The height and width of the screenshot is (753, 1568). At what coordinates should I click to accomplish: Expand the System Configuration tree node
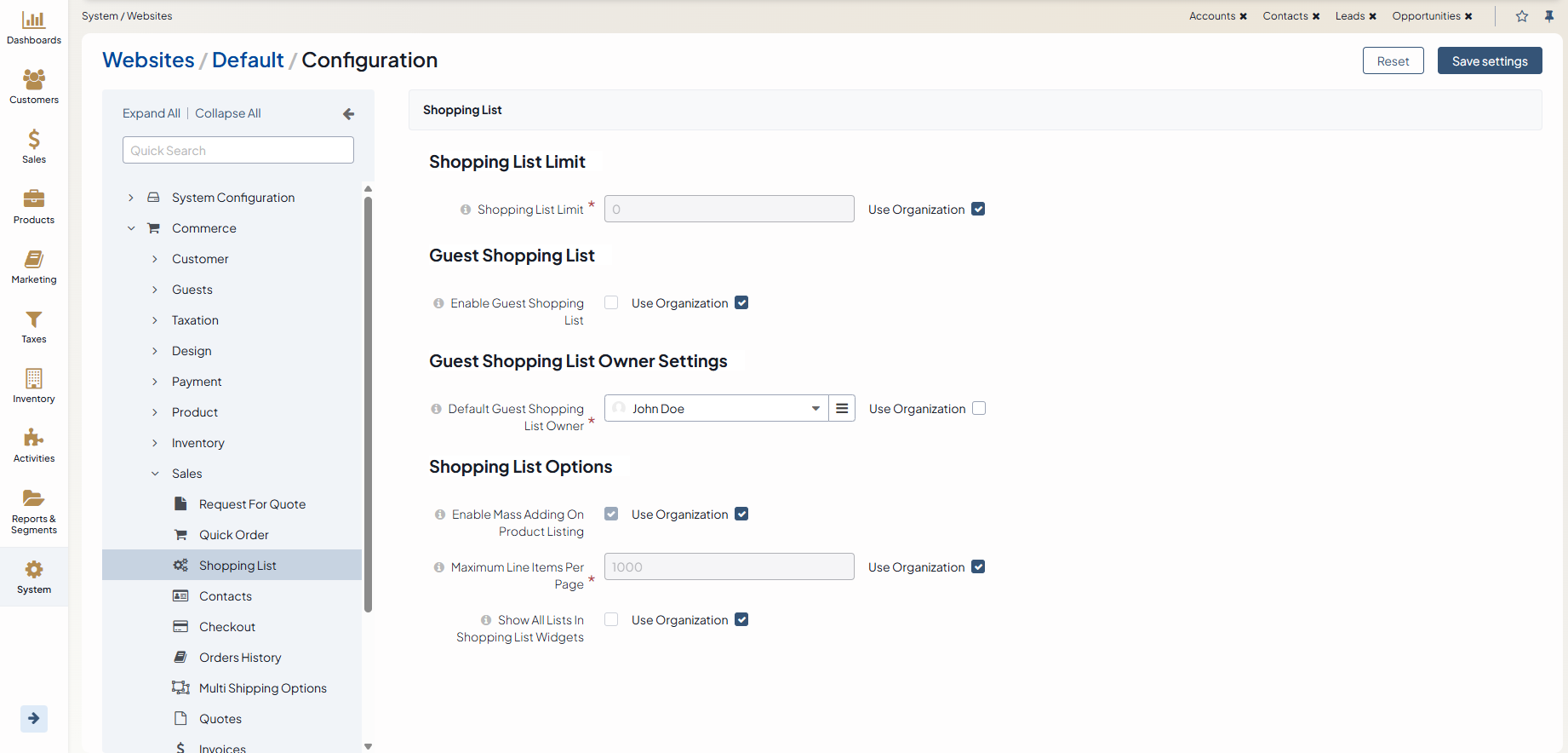tap(131, 198)
